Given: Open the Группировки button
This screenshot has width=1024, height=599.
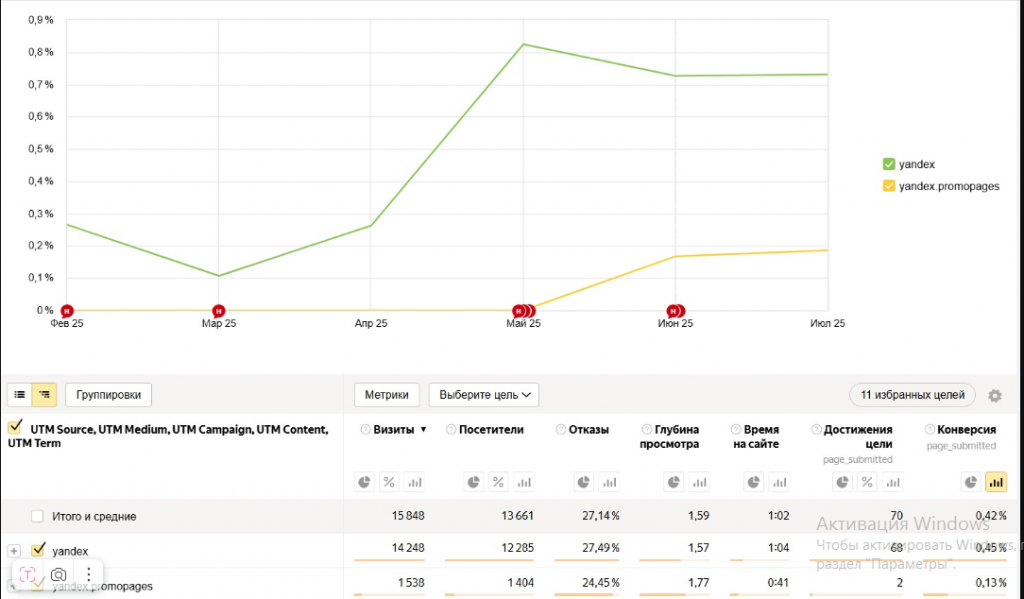Looking at the screenshot, I should (x=109, y=395).
